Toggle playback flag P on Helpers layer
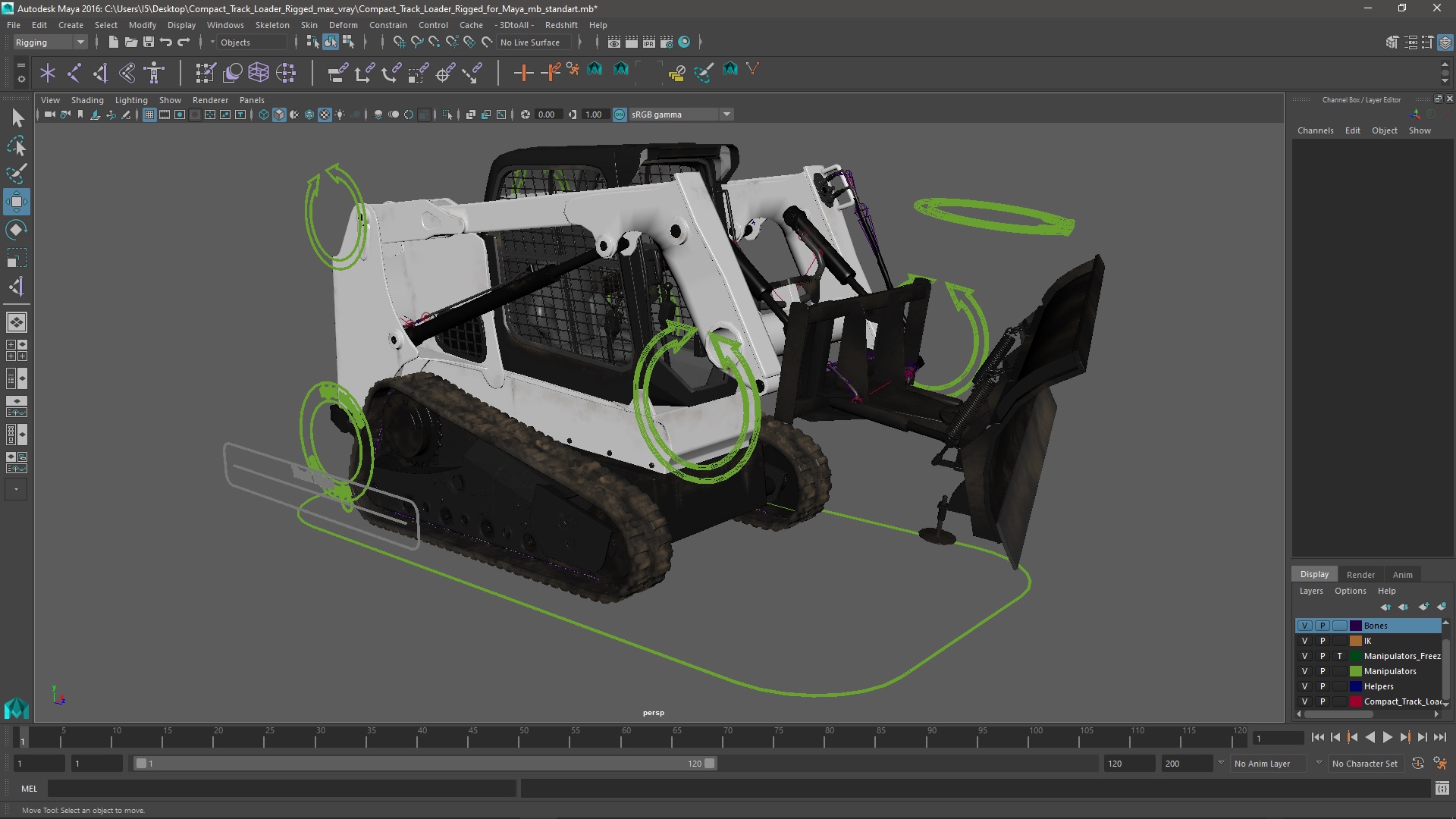Screen dimensions: 1456x819 coord(1323,686)
